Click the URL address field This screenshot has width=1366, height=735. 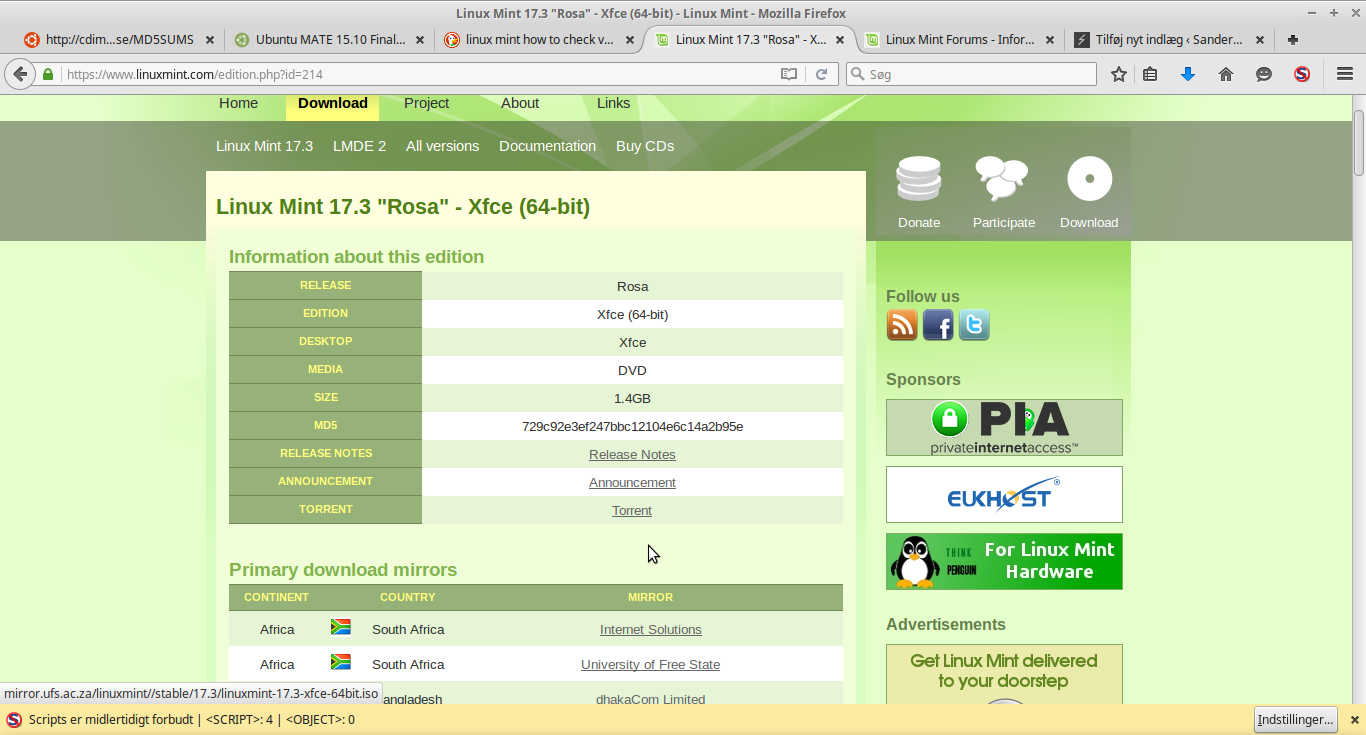420,74
